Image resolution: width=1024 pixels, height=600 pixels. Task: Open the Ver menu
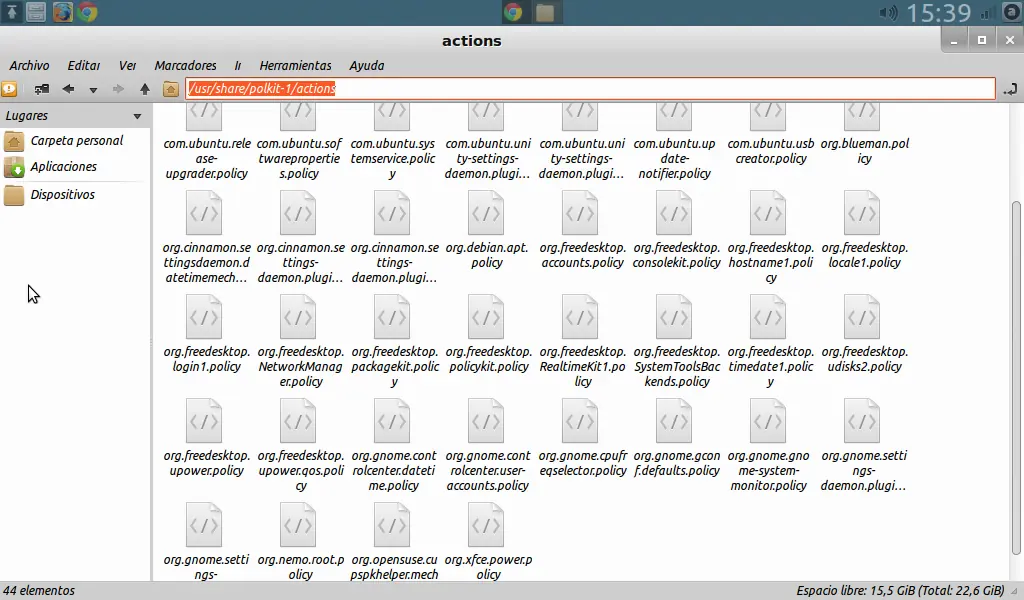coord(127,65)
